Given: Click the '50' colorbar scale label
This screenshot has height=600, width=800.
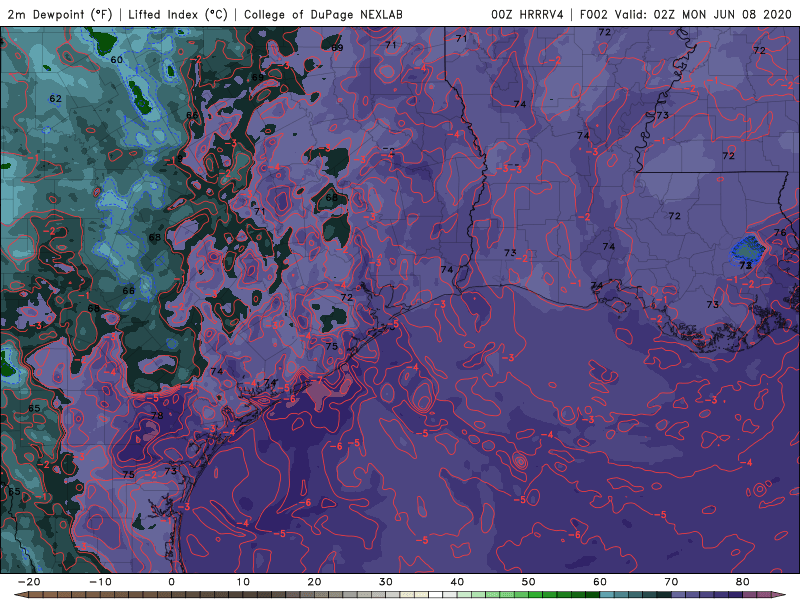Looking at the screenshot, I should click(529, 582).
